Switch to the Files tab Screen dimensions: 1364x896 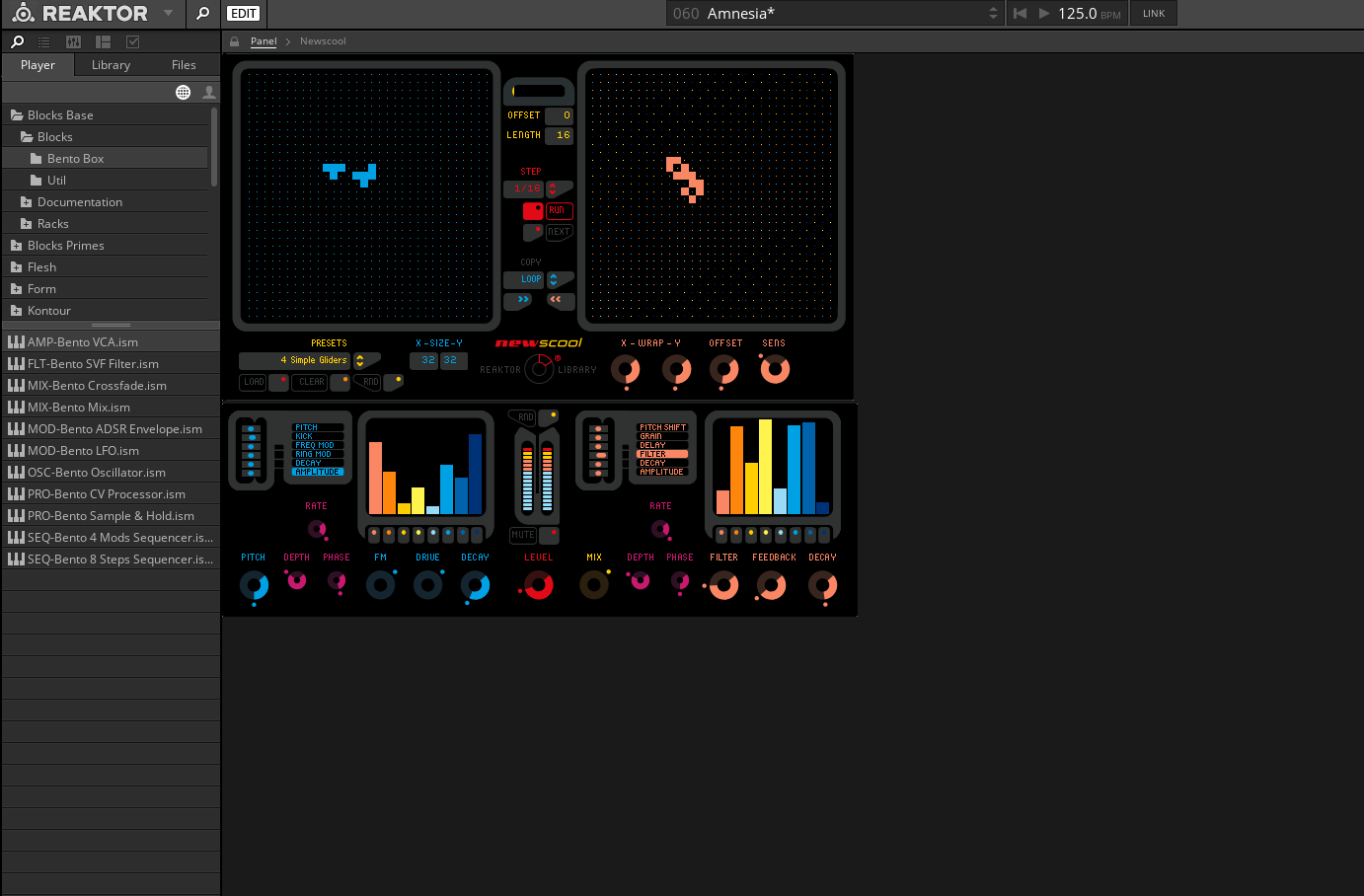click(x=184, y=65)
